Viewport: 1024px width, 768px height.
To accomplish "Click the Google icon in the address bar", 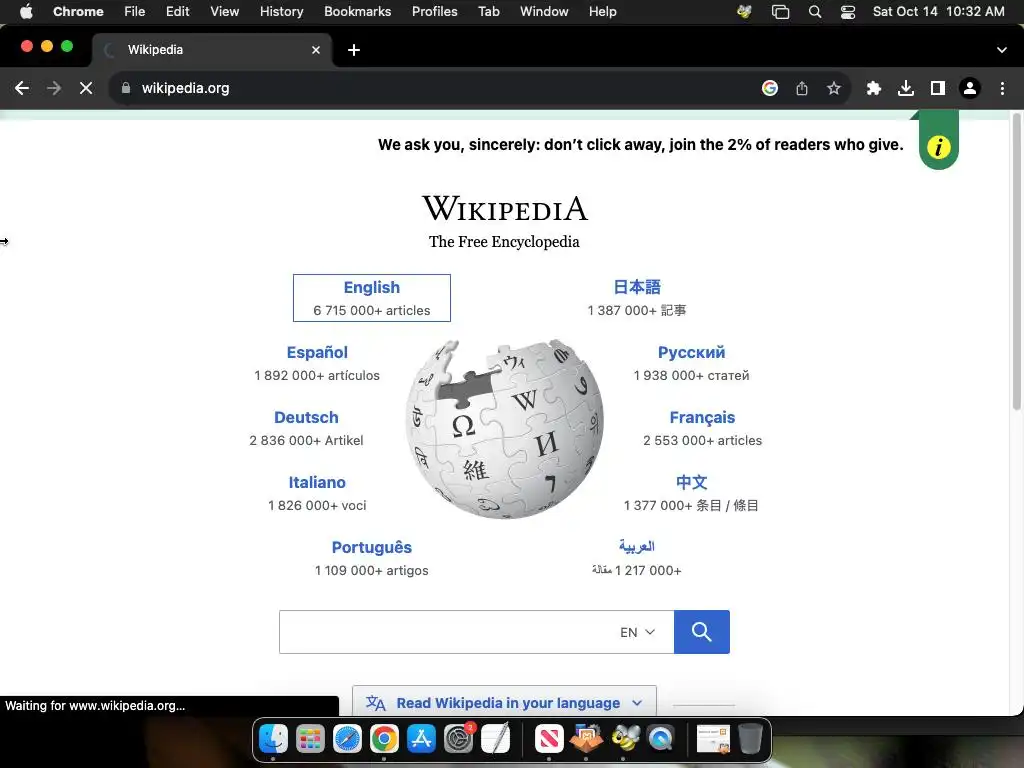I will pyautogui.click(x=770, y=88).
